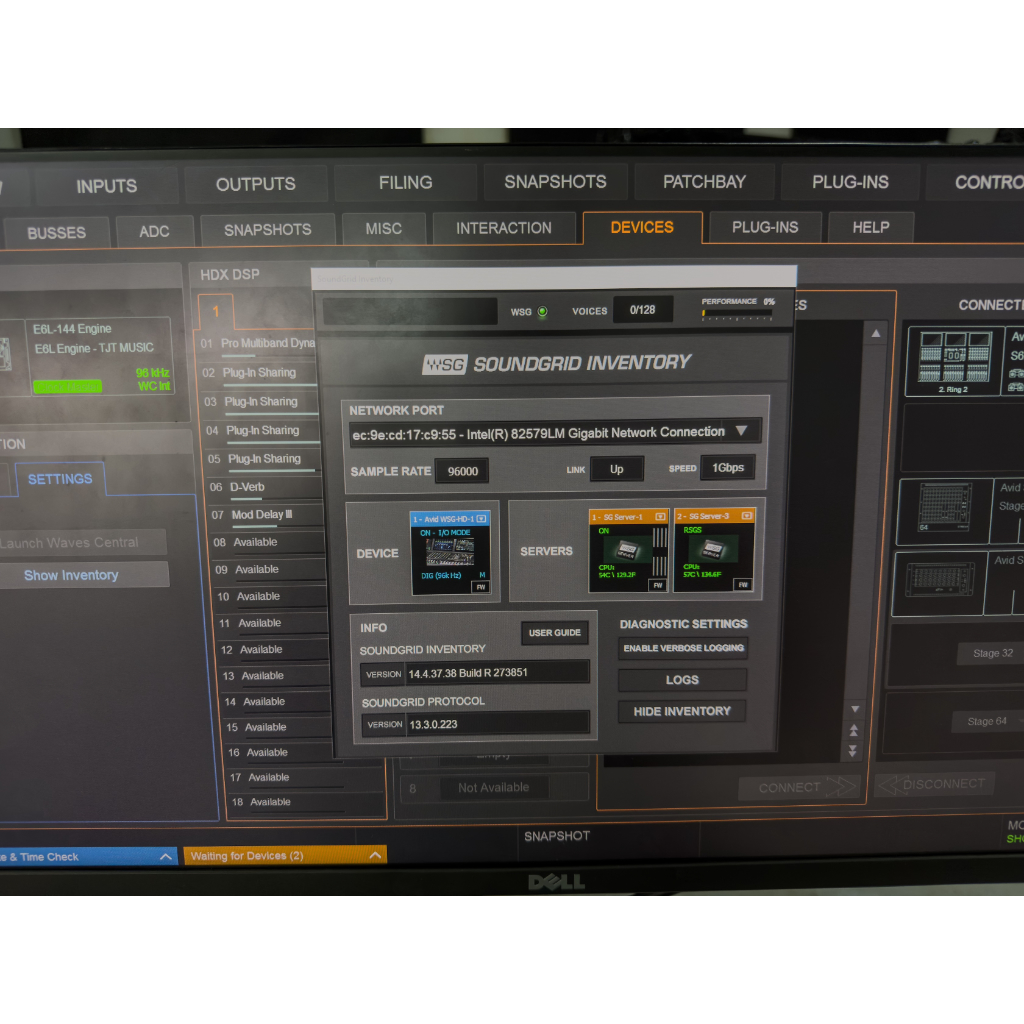This screenshot has height=1024, width=1024.
Task: Select the Settings tab in left panel
Action: [x=59, y=479]
